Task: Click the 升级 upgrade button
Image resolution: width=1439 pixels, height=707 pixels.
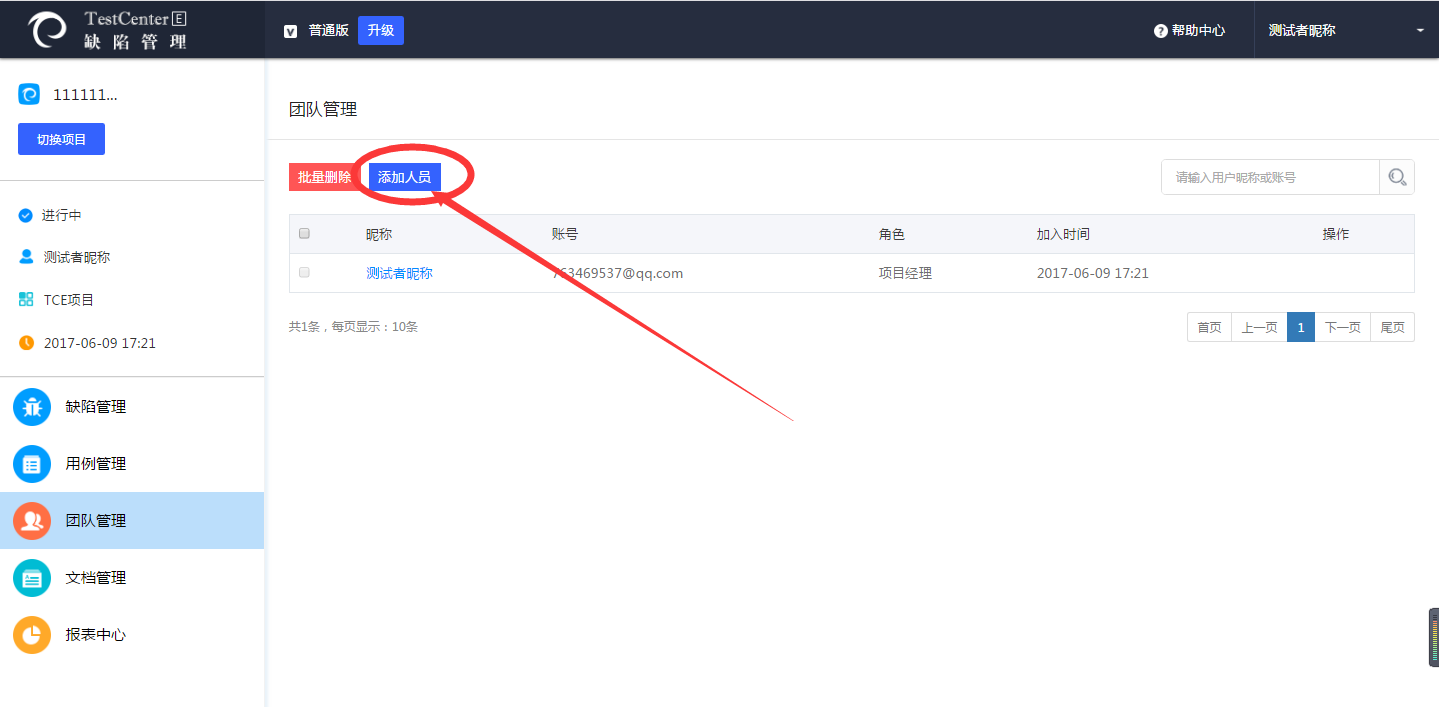Action: (380, 31)
